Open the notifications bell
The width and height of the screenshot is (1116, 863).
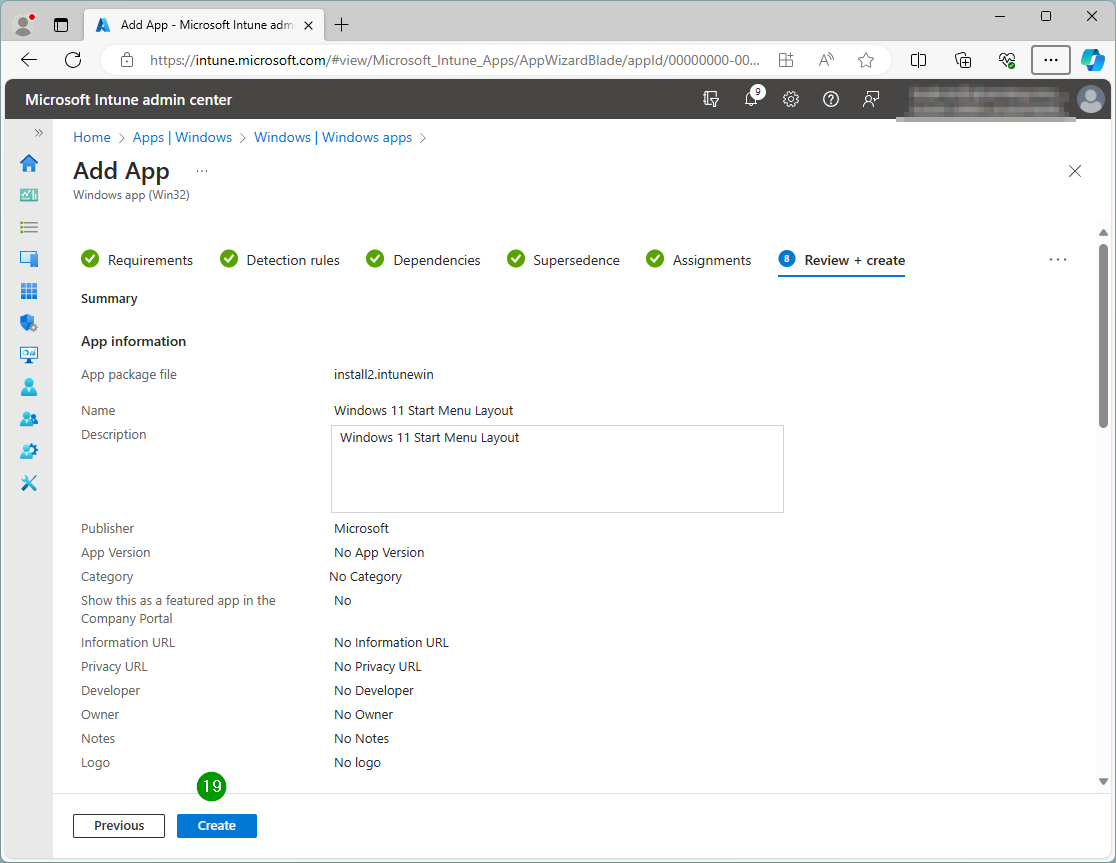751,99
